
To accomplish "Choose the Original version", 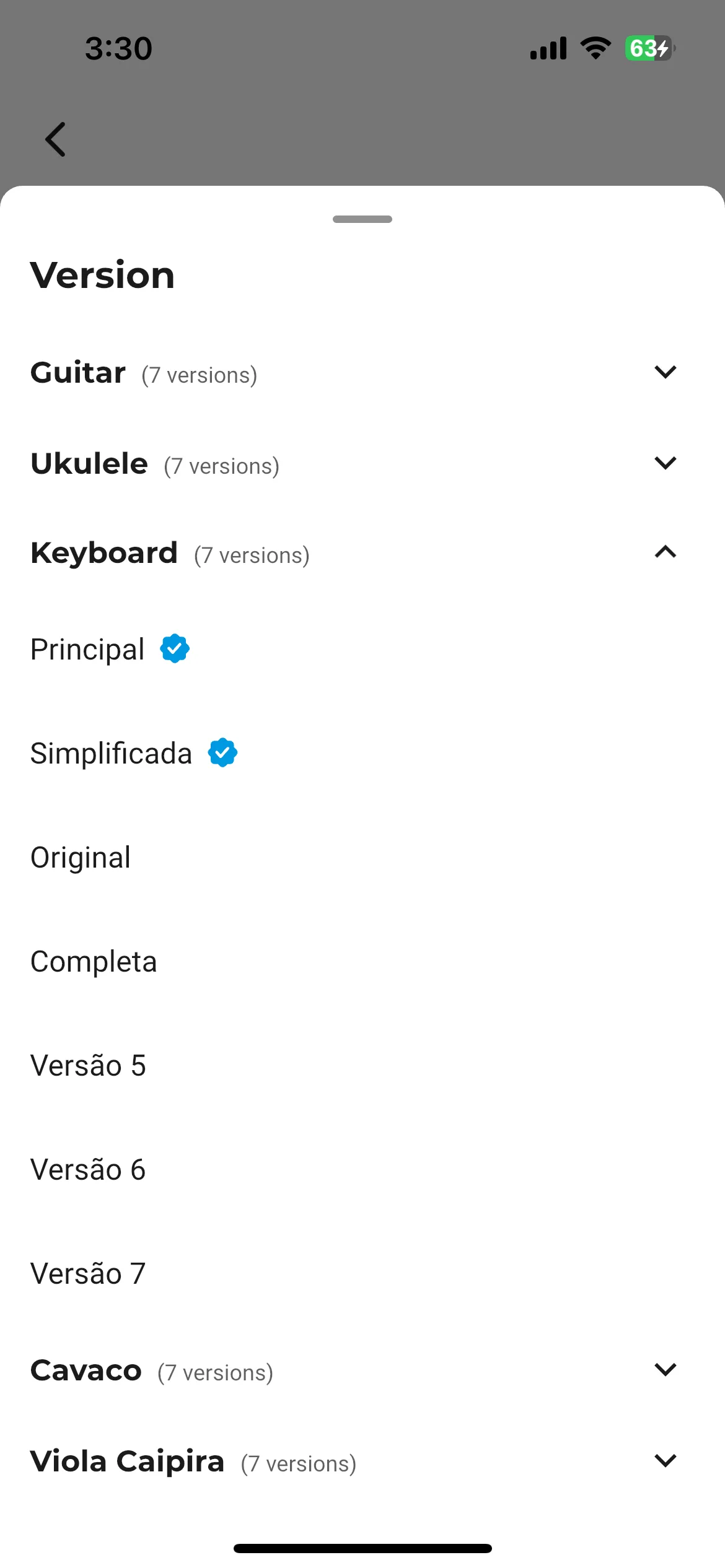I will pos(362,857).
